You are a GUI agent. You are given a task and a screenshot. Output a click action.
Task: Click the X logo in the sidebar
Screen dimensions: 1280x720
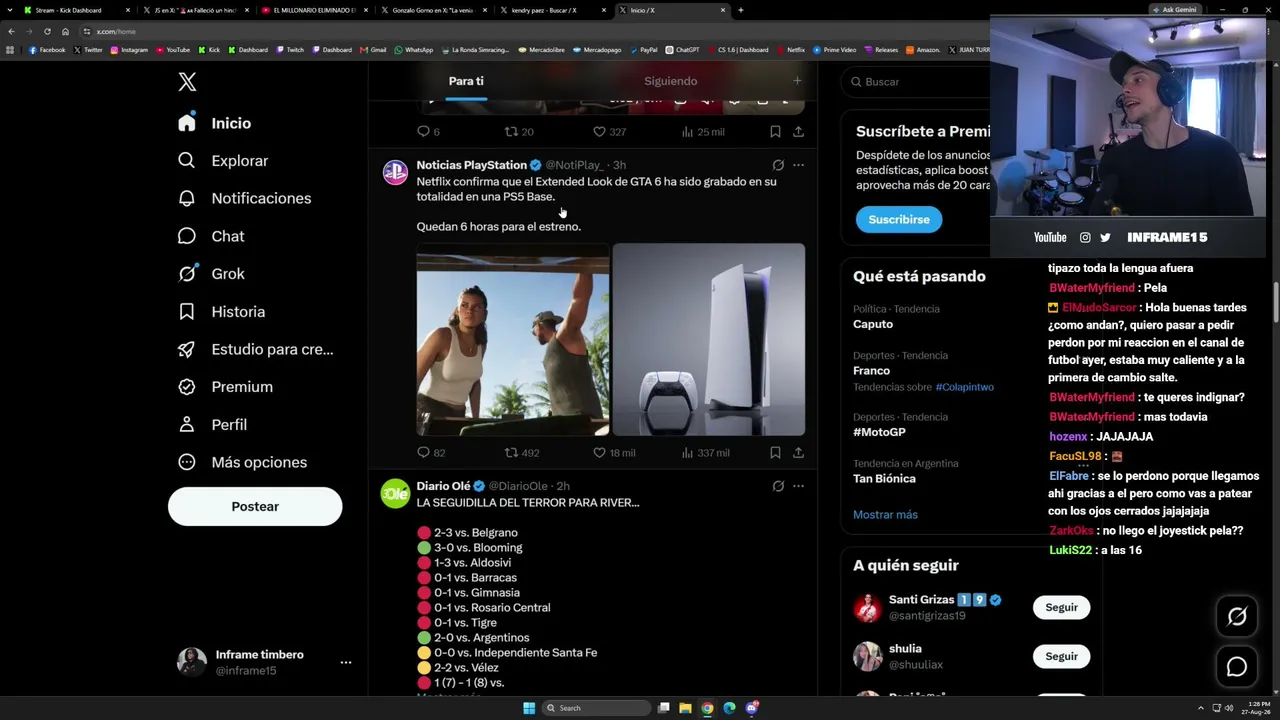[187, 82]
